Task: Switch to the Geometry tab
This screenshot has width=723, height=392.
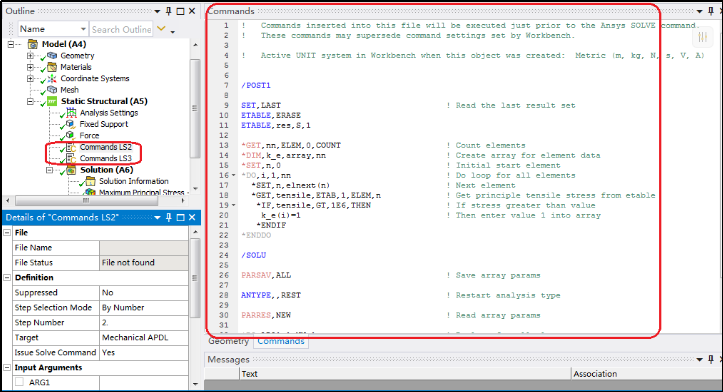Action: coord(228,341)
